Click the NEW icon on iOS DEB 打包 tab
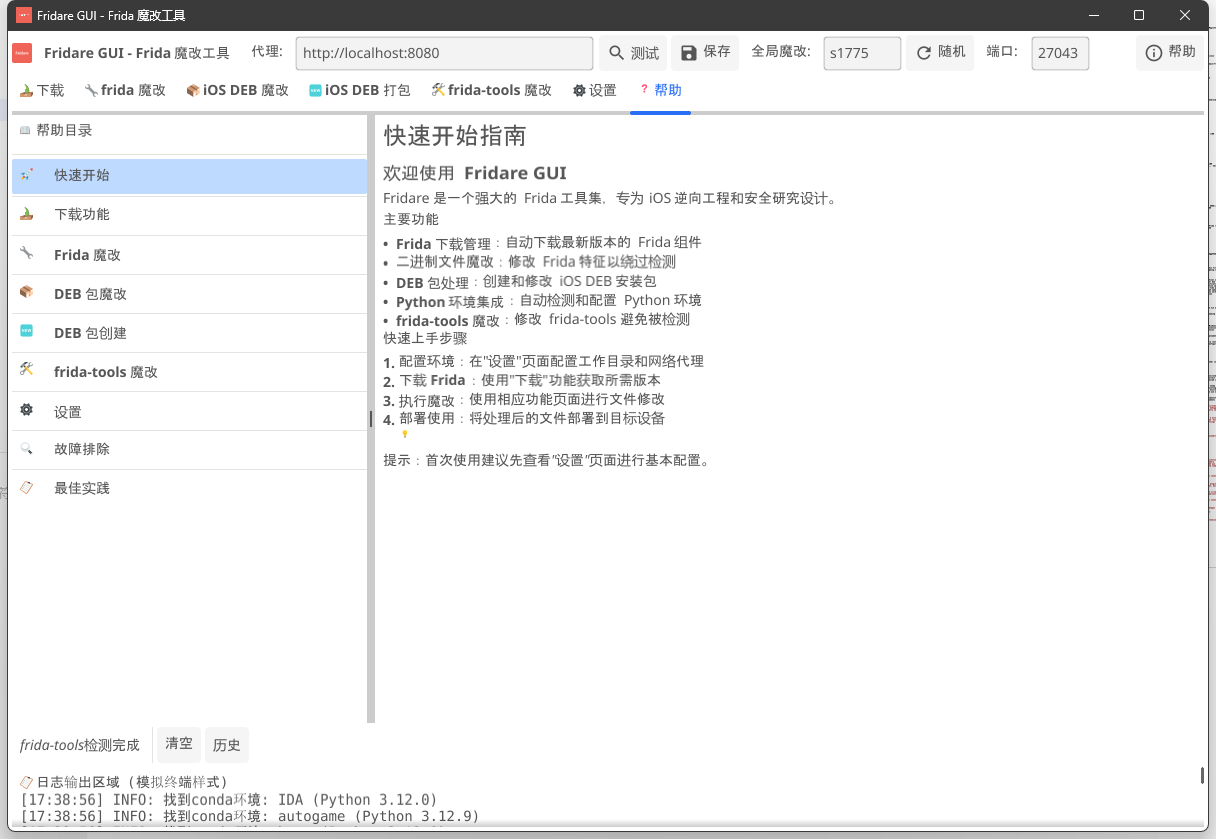1216x839 pixels. tap(316, 90)
